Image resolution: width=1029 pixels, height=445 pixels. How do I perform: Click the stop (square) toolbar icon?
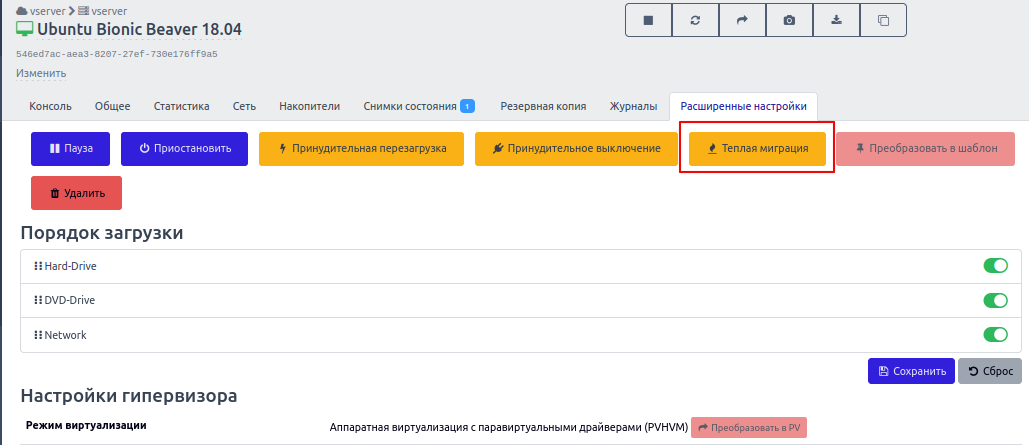pyautogui.click(x=648, y=20)
